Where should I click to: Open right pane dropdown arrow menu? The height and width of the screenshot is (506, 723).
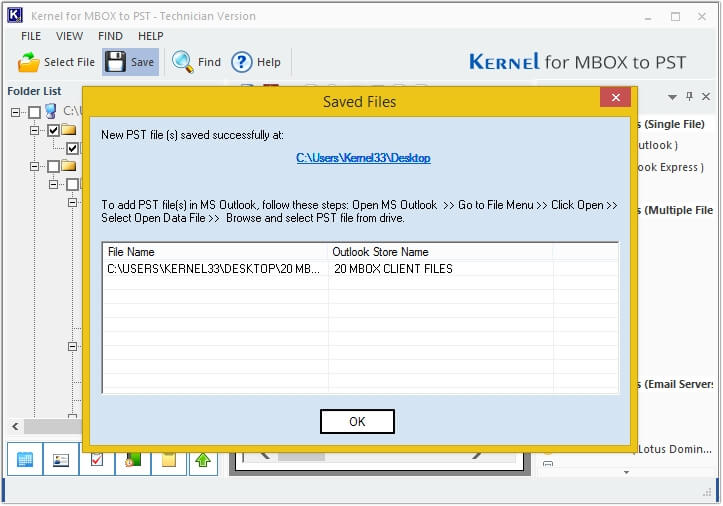tap(672, 97)
